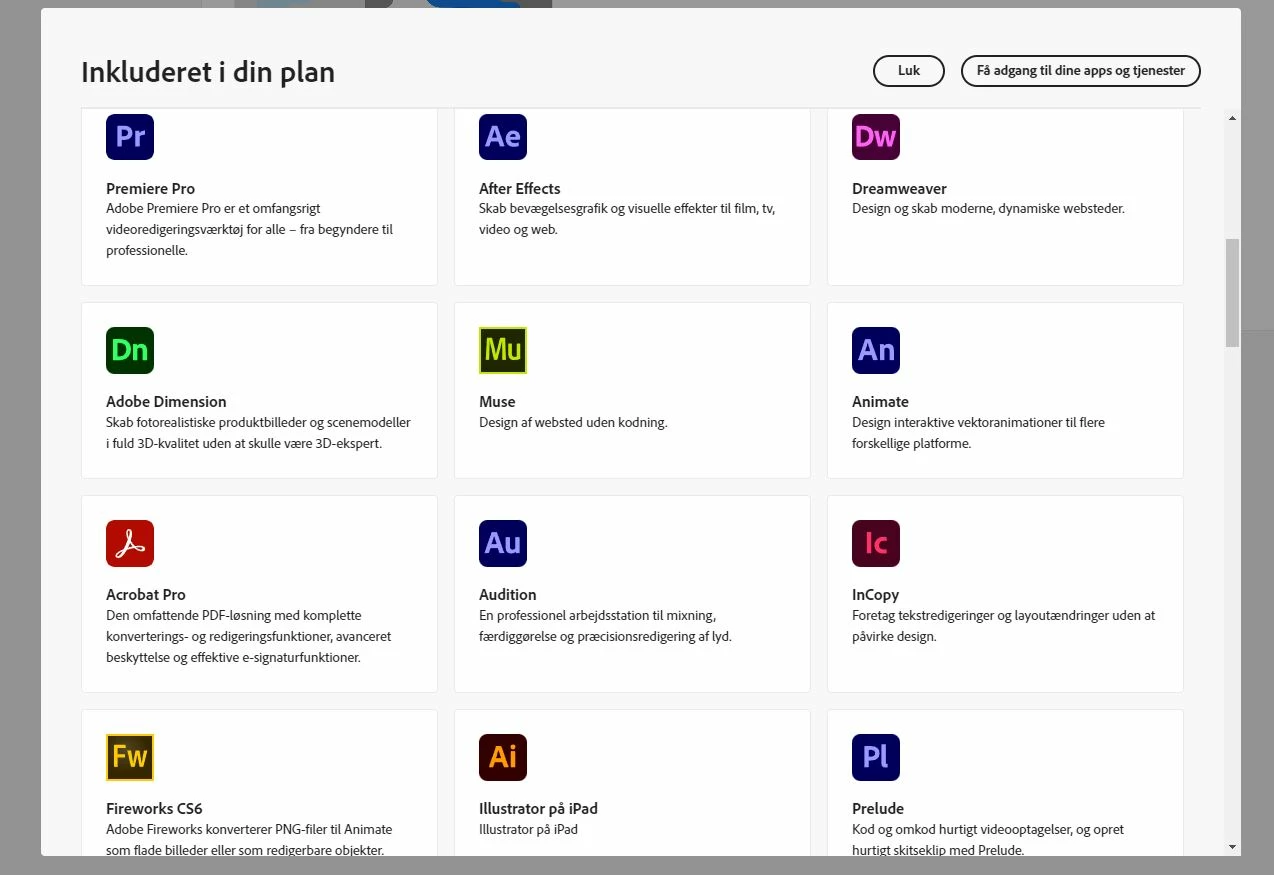Select the Muse title text
This screenshot has height=875, width=1274.
[x=497, y=401]
